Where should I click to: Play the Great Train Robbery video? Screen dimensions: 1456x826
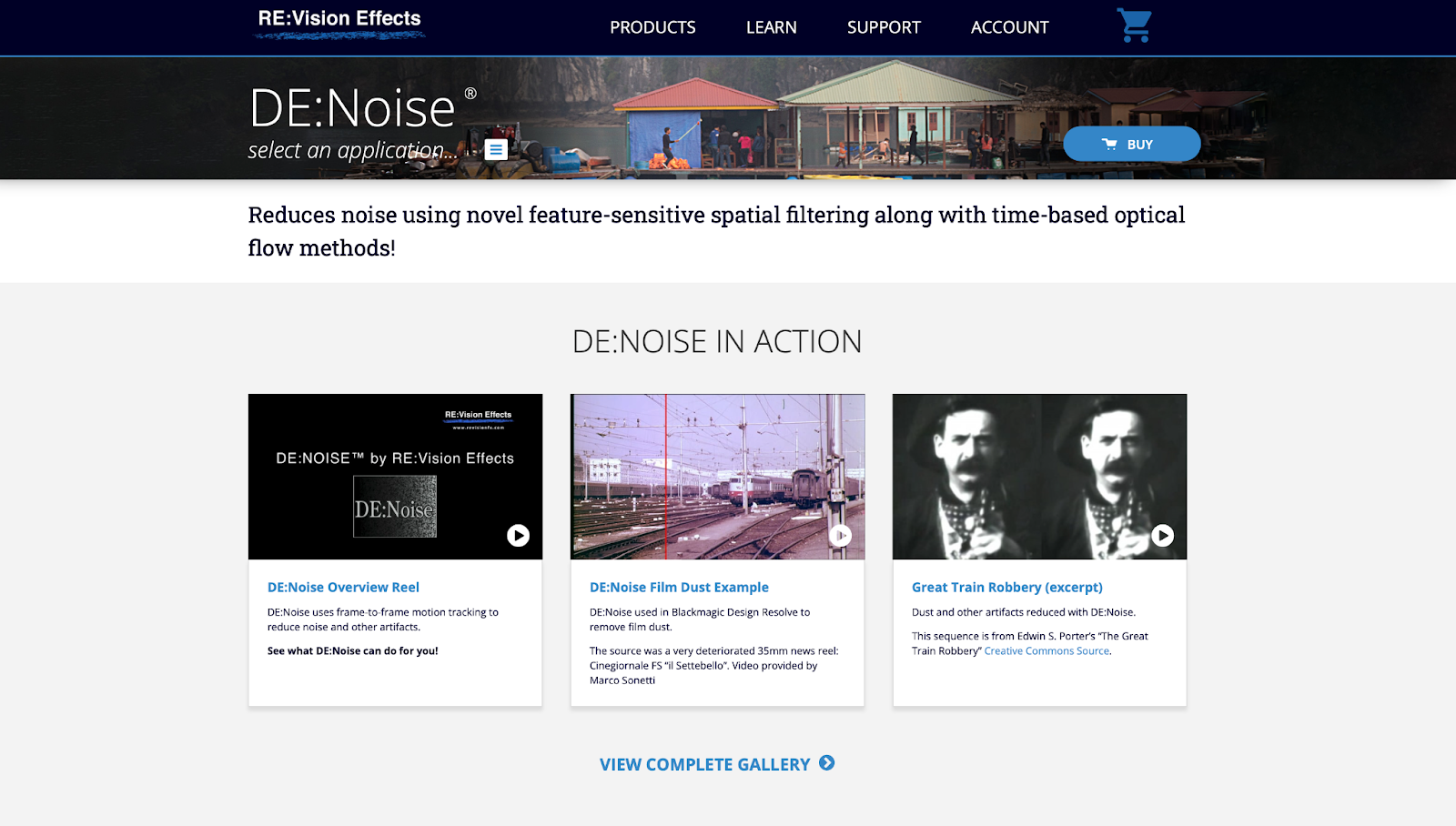pos(1162,536)
